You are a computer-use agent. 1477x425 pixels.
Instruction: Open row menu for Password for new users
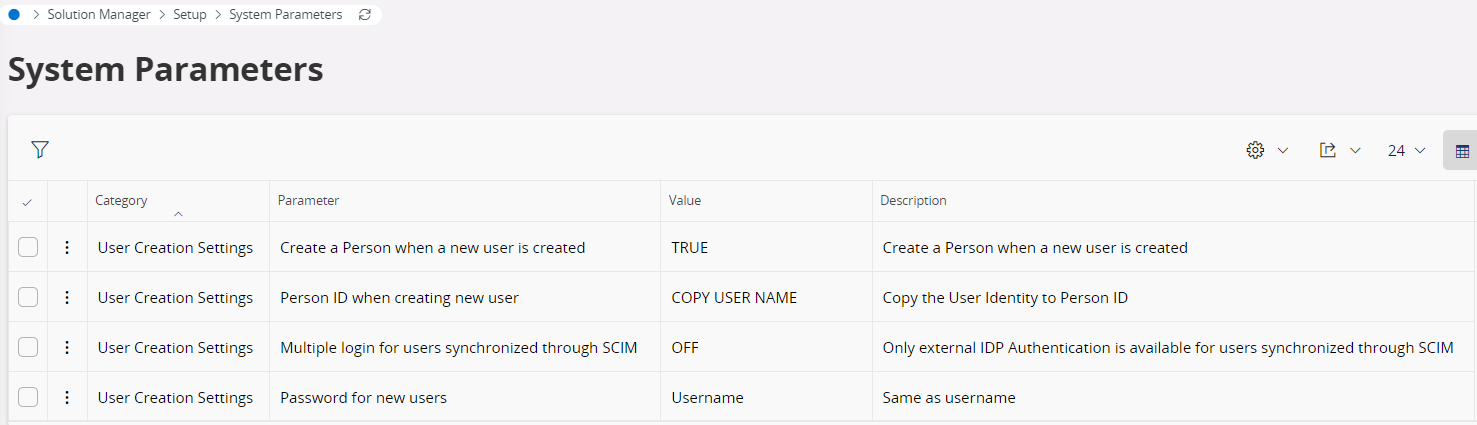coord(67,398)
